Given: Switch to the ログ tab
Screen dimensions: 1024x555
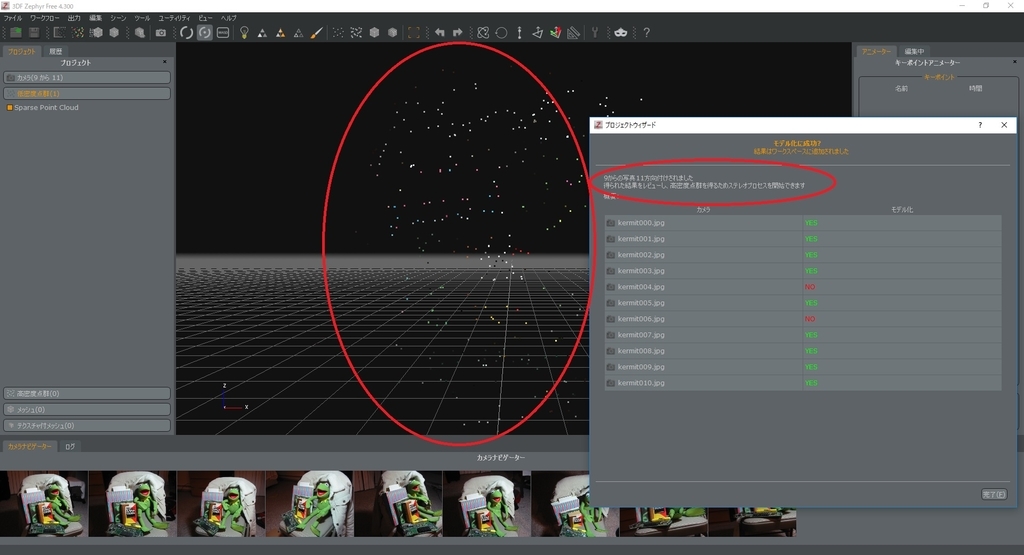Looking at the screenshot, I should coord(70,447).
